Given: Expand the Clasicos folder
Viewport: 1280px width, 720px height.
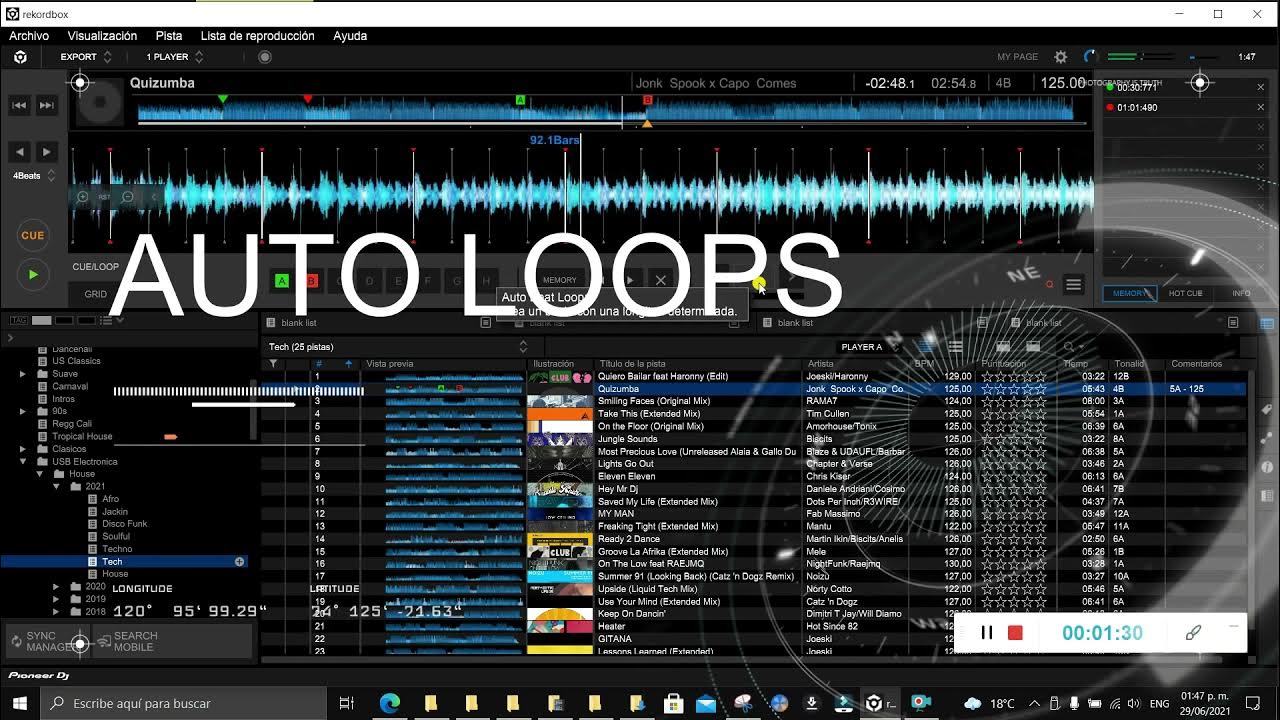Looking at the screenshot, I should 22,449.
